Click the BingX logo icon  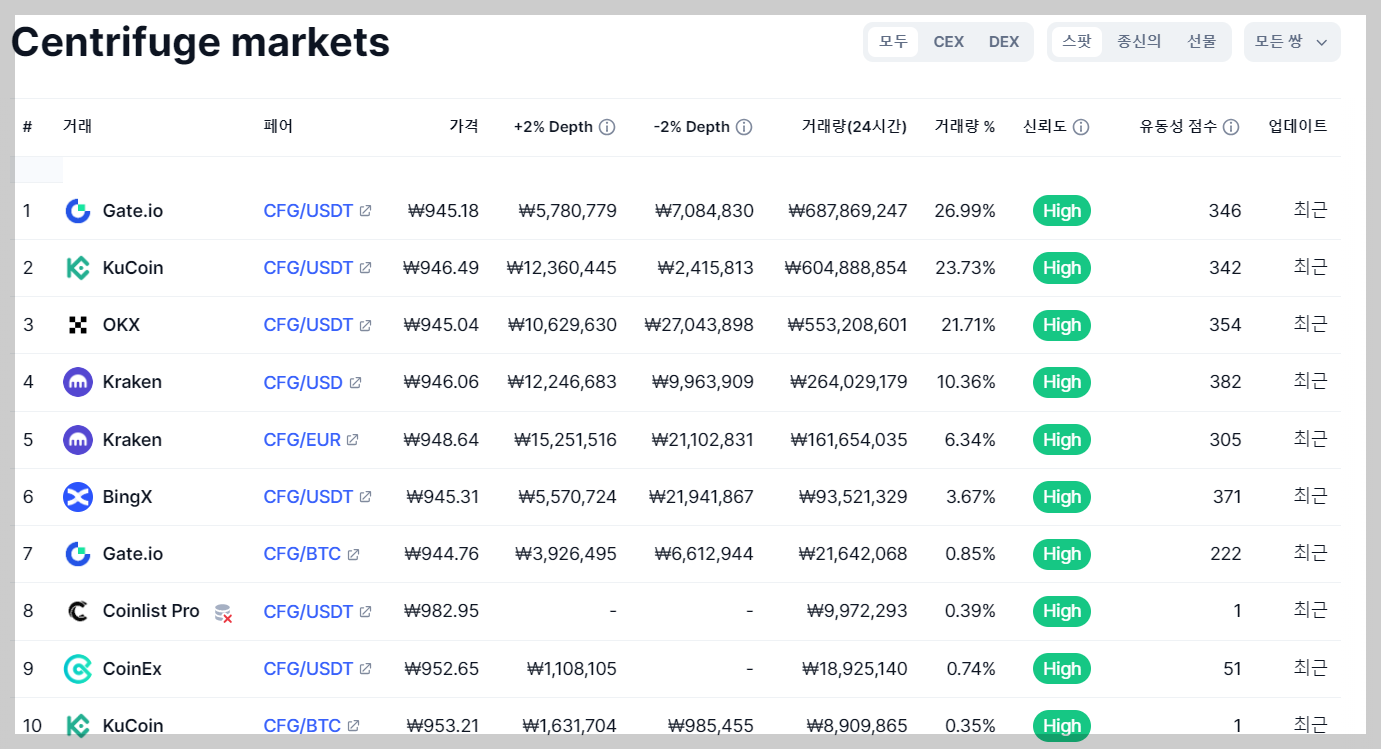[78, 497]
